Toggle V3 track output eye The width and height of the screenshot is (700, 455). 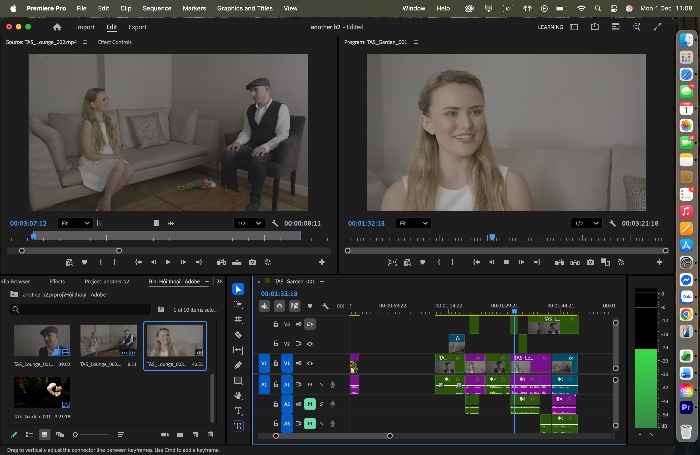(x=310, y=324)
